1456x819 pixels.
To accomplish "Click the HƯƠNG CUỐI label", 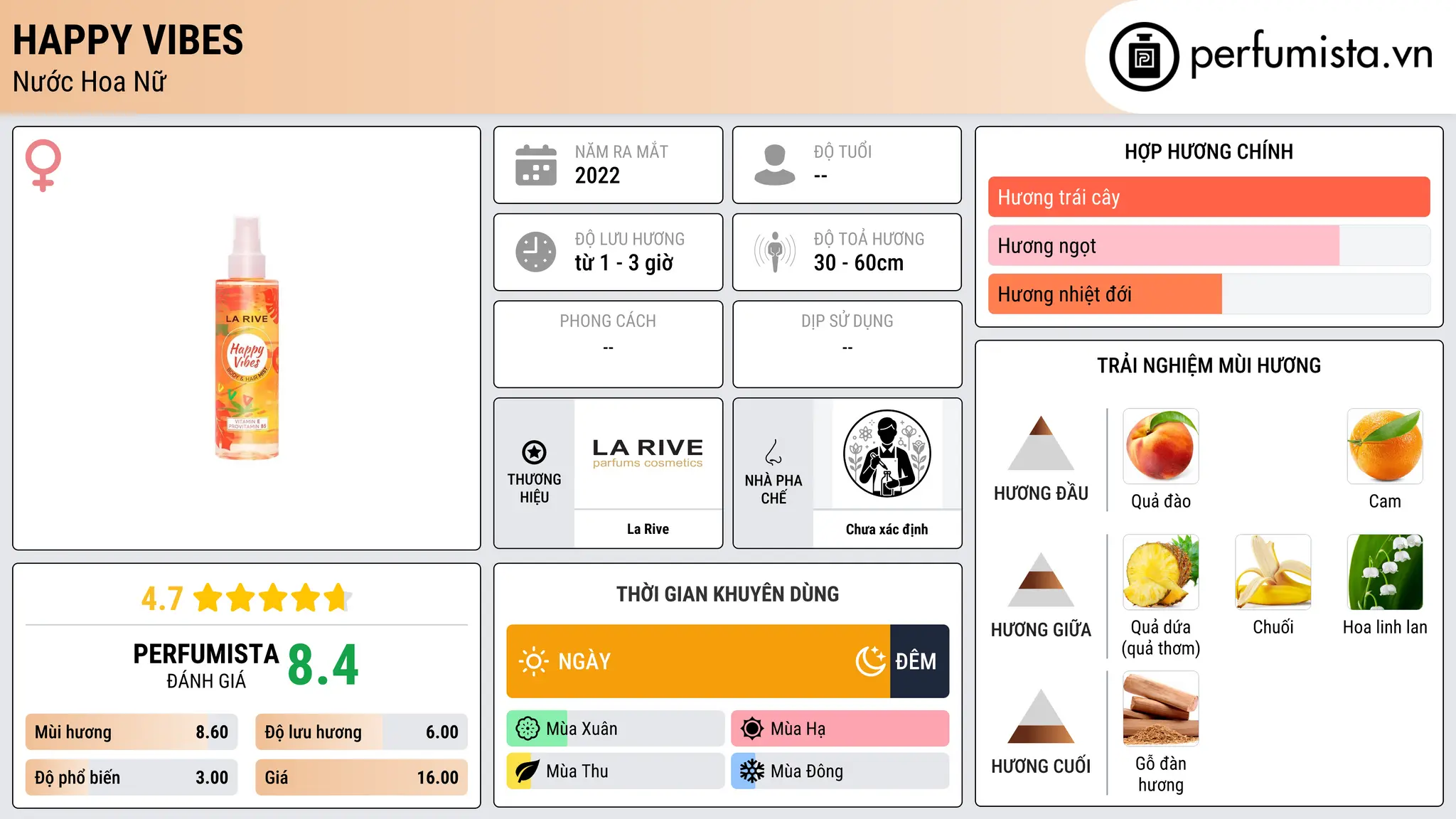I will pos(1041,766).
